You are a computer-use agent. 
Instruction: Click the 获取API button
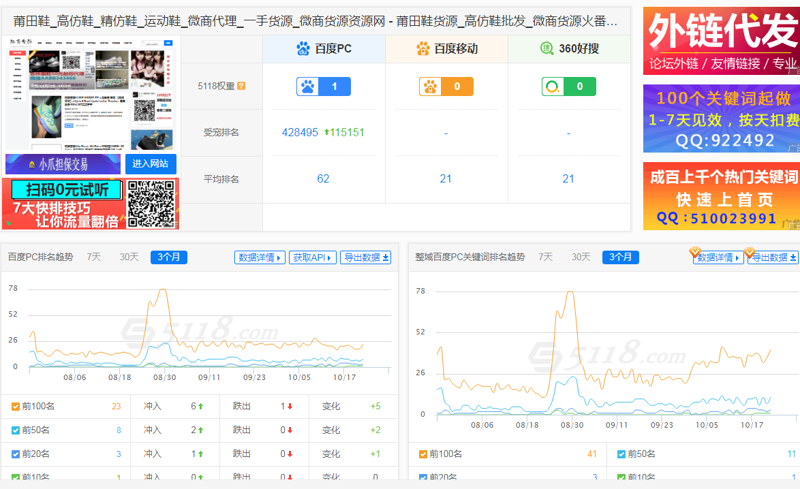click(x=313, y=258)
